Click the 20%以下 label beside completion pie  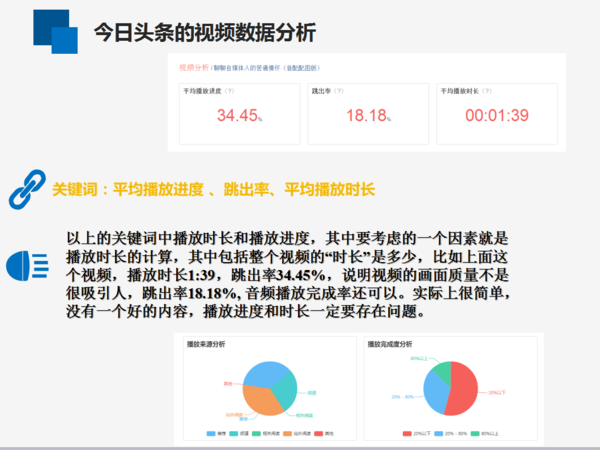point(497,393)
